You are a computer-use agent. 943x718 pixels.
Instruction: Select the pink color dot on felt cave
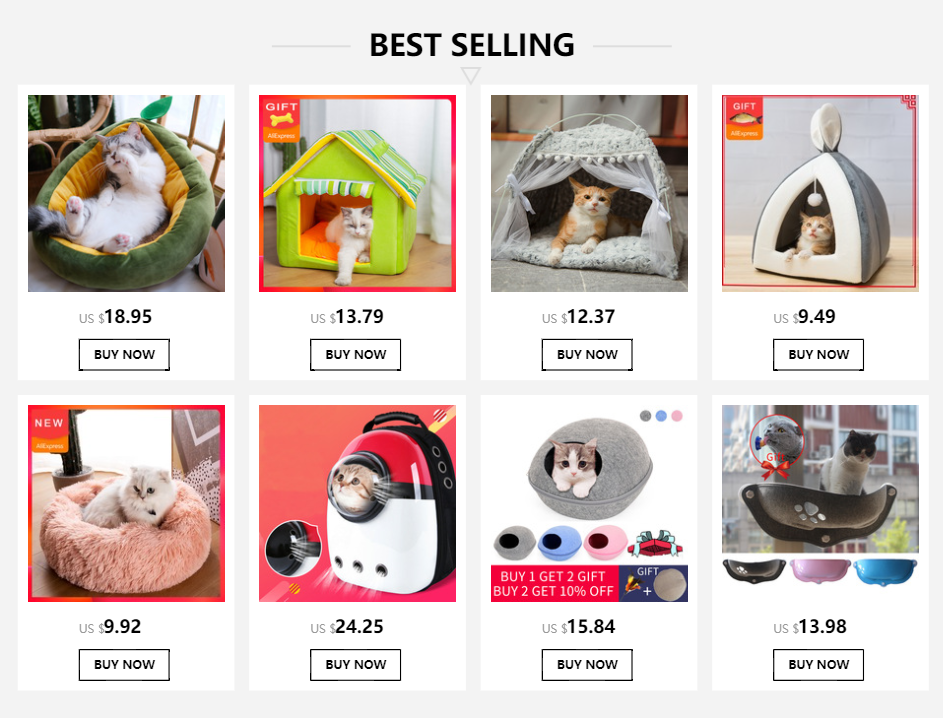(x=677, y=416)
